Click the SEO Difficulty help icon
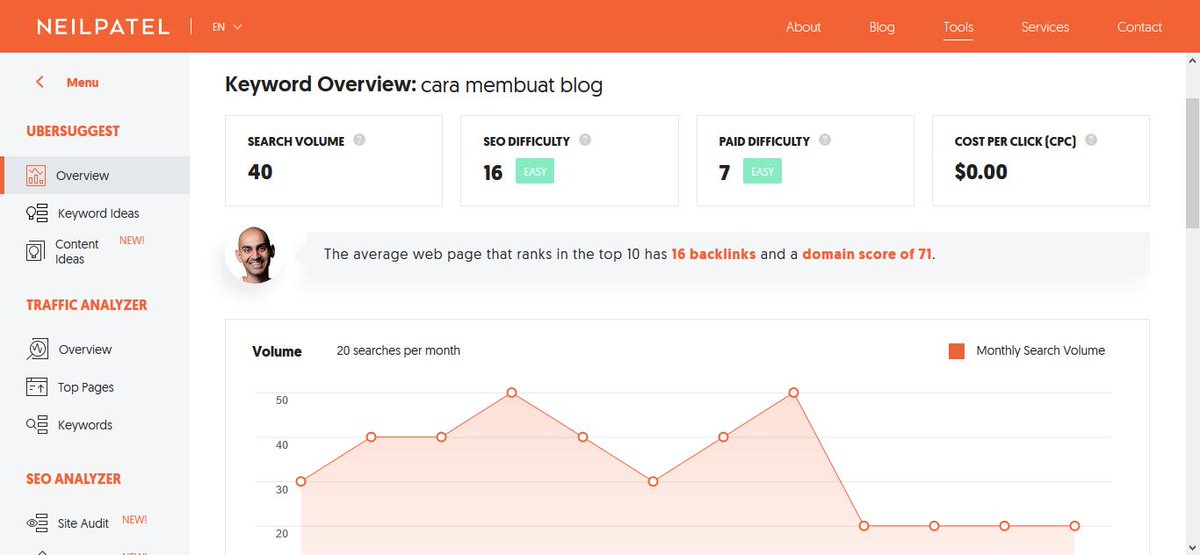This screenshot has height=555, width=1200. (585, 140)
